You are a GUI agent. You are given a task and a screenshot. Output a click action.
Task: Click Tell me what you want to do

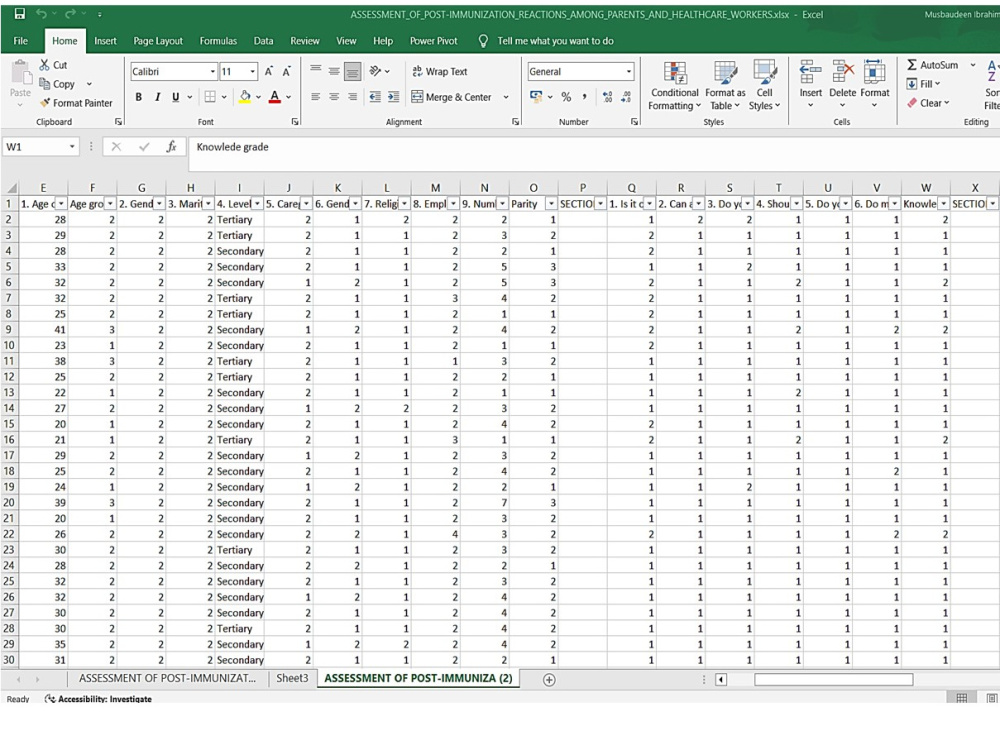[555, 41]
